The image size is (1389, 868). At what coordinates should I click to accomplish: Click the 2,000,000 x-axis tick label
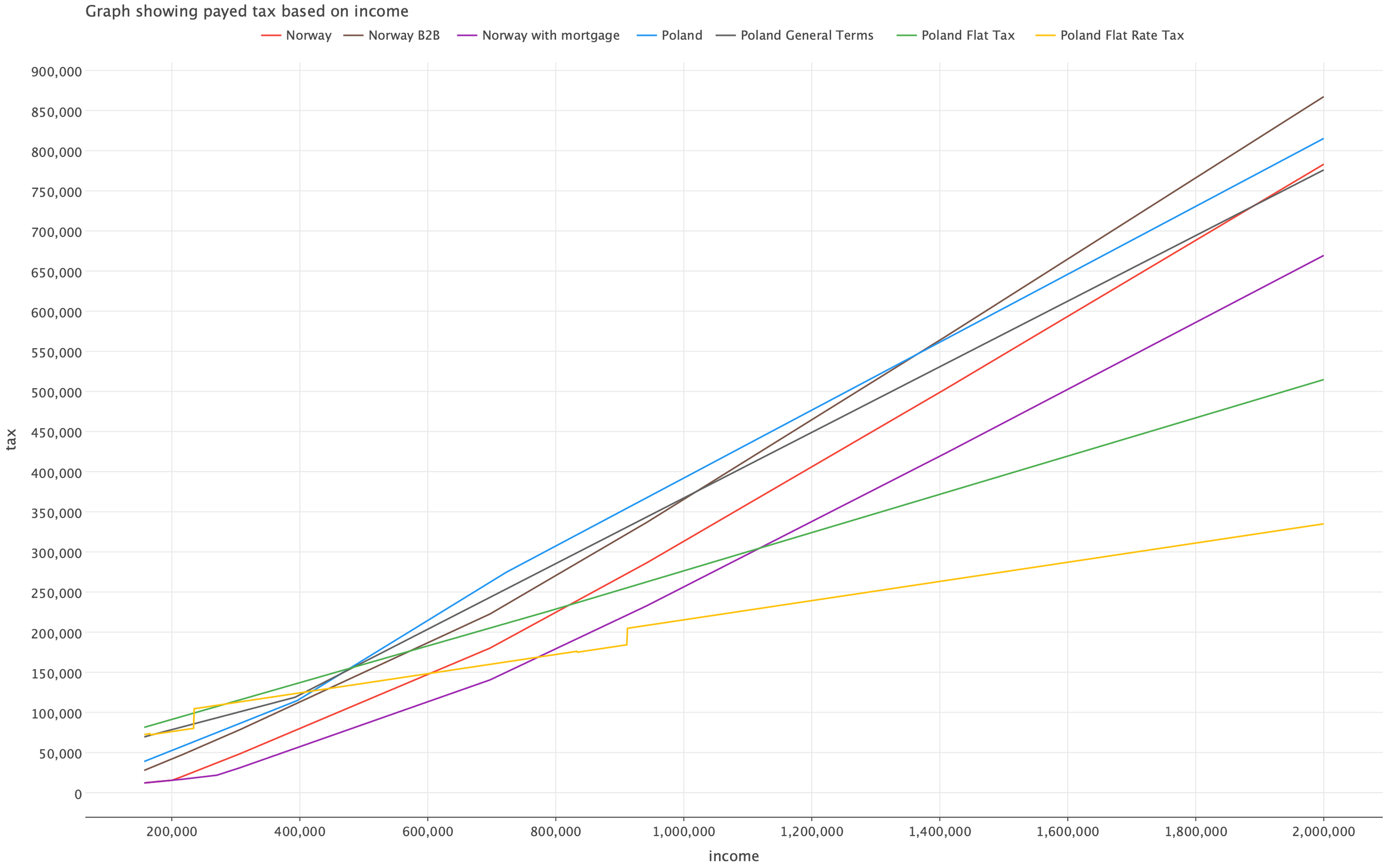[1323, 831]
